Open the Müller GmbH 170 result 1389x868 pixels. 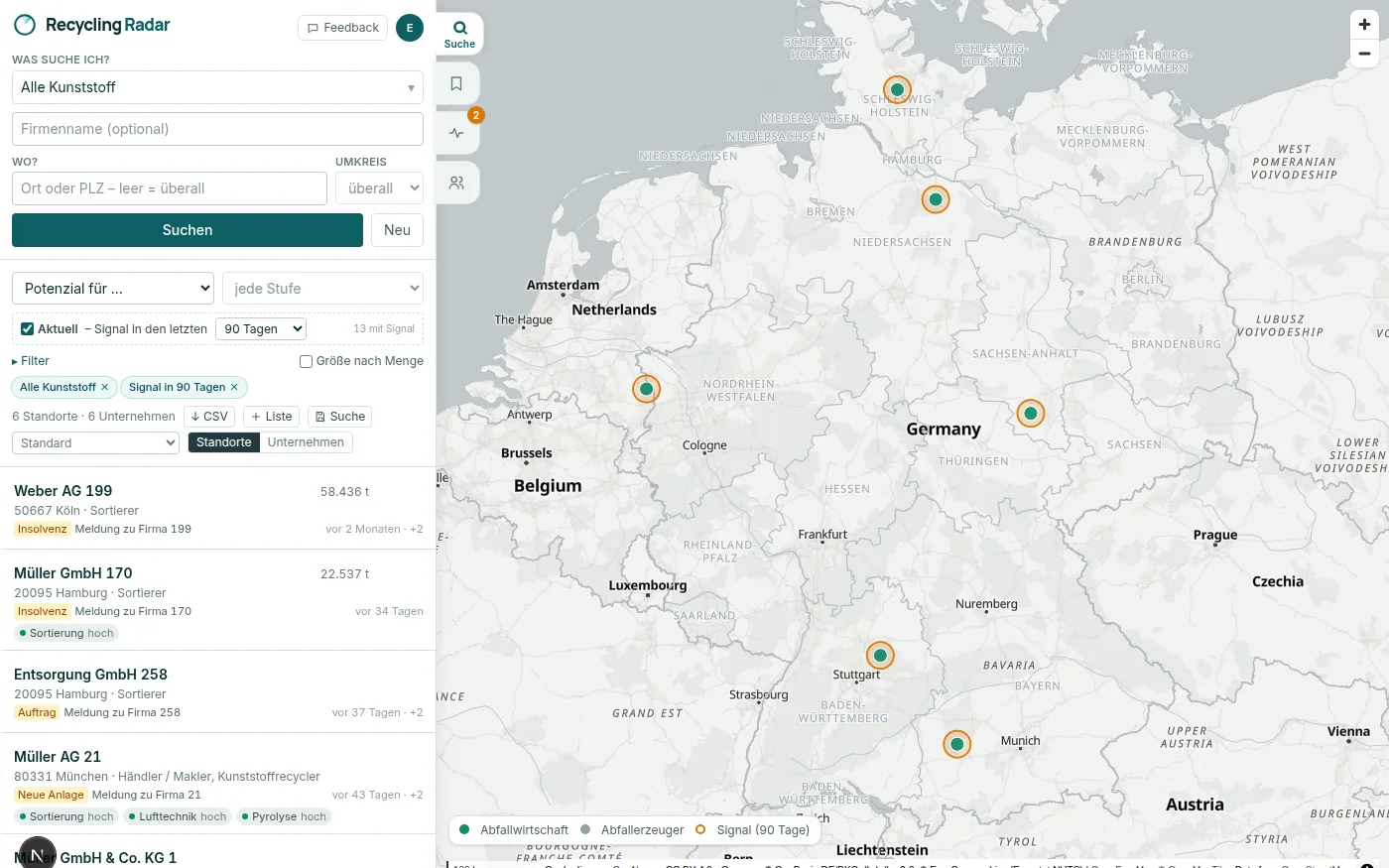pos(218,601)
